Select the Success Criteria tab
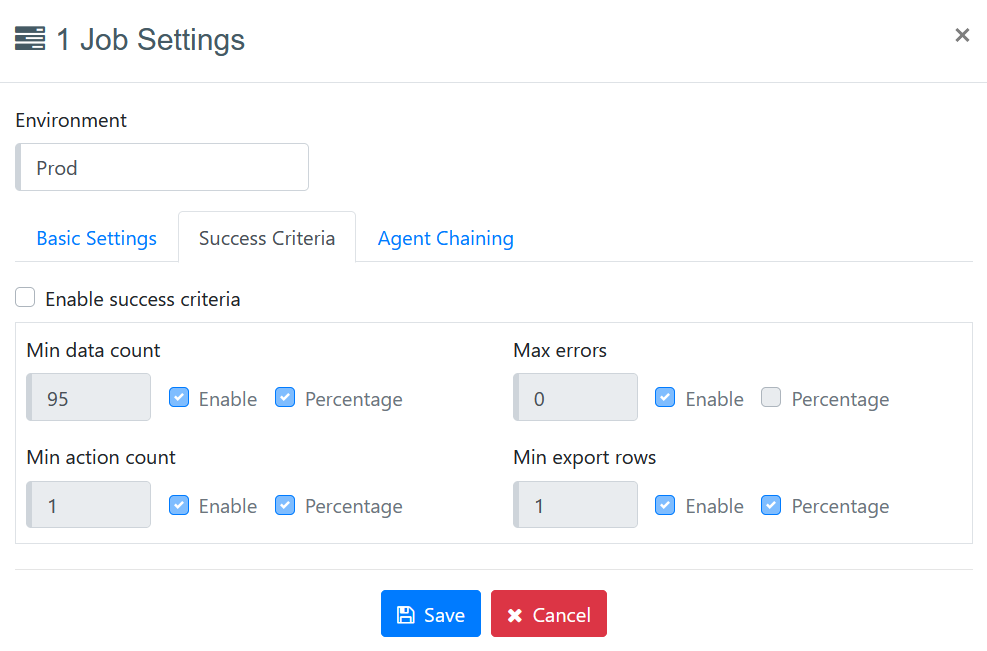 (x=267, y=238)
